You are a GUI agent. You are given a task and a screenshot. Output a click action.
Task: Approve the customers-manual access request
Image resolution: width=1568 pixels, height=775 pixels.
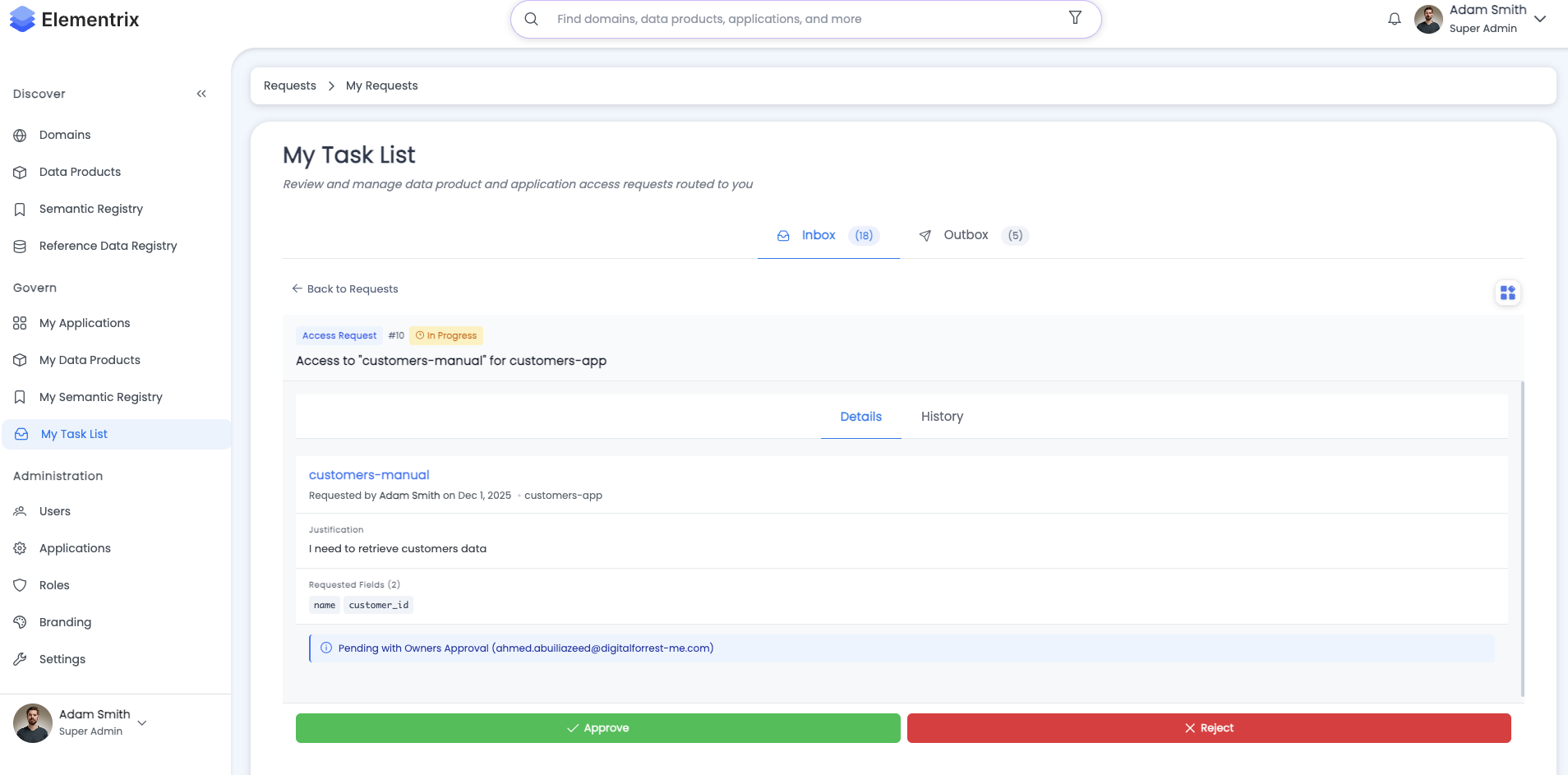[x=597, y=727]
